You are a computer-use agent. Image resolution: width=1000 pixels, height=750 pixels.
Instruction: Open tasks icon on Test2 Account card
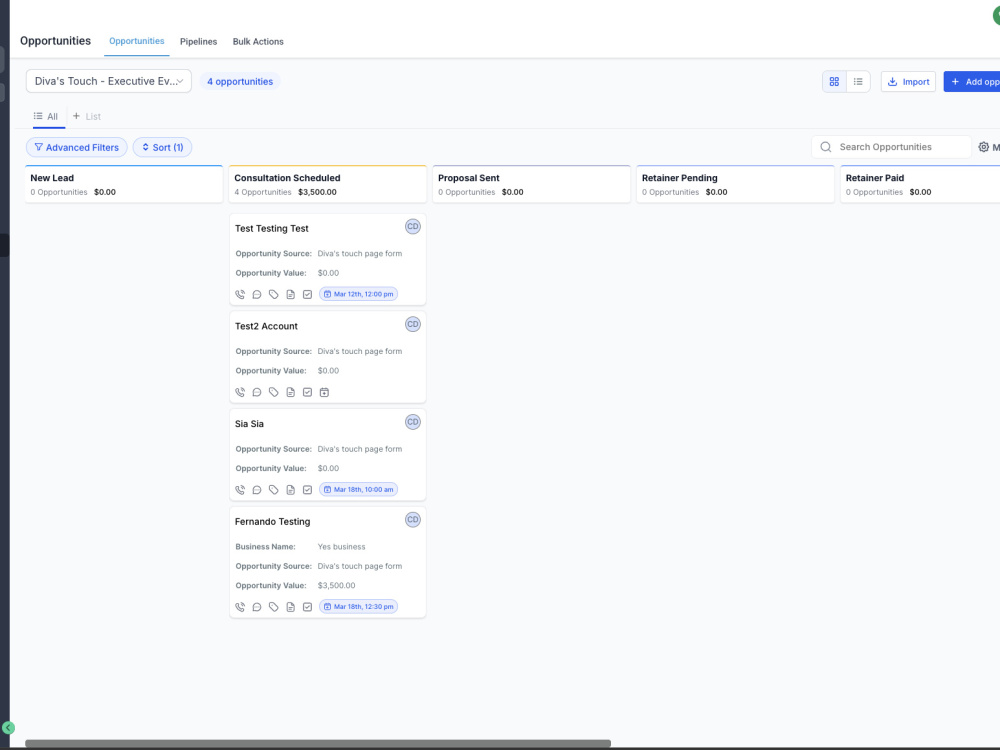click(x=307, y=392)
